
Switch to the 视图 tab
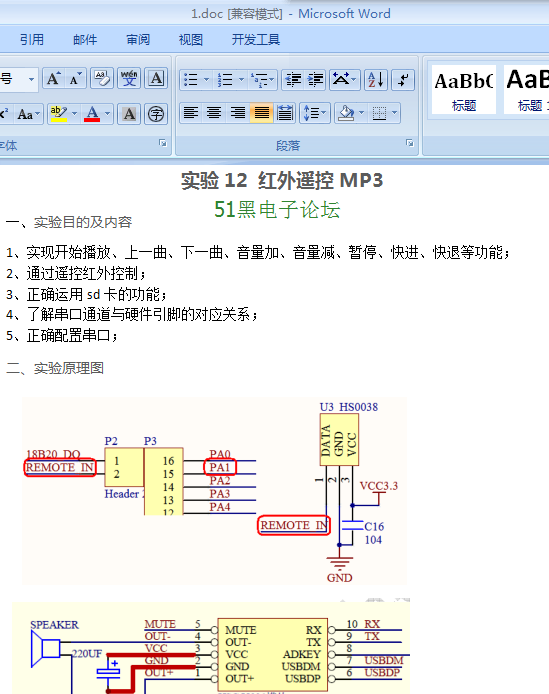191,40
